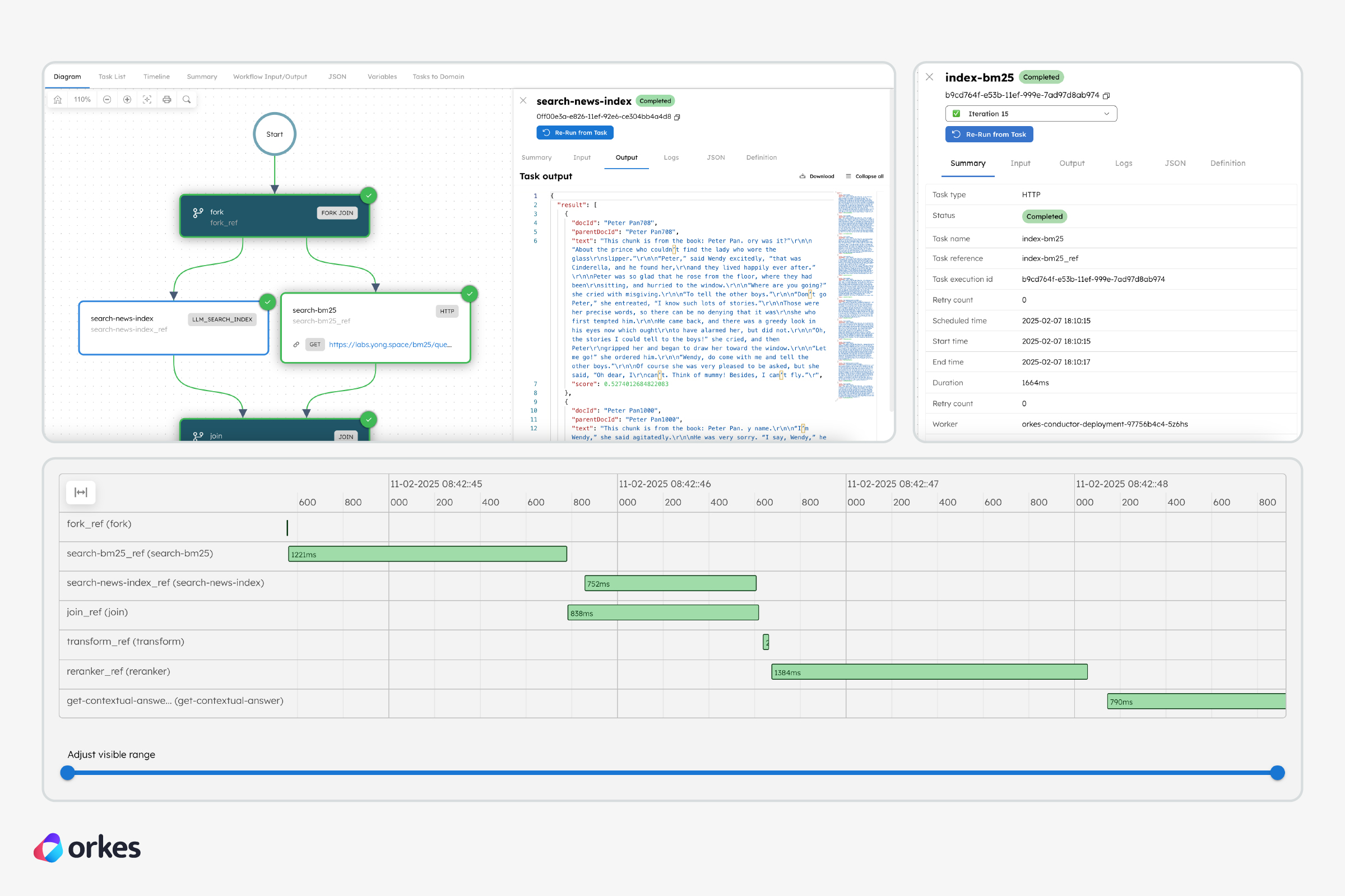1345x896 pixels.
Task: Open the Iteration 15 dropdown
Action: 1107,114
